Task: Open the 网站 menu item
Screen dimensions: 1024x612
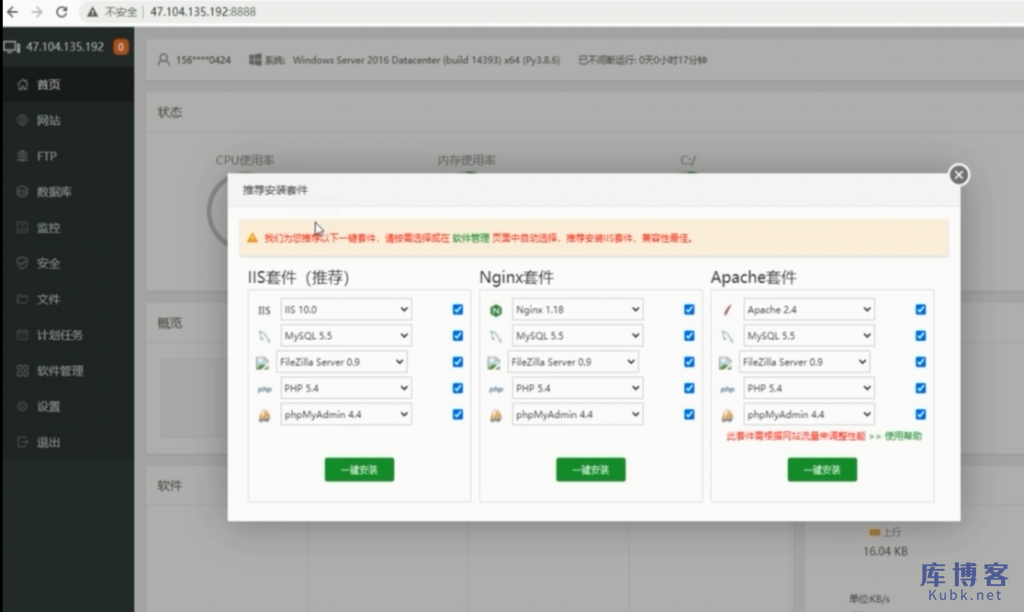Action: [69, 120]
